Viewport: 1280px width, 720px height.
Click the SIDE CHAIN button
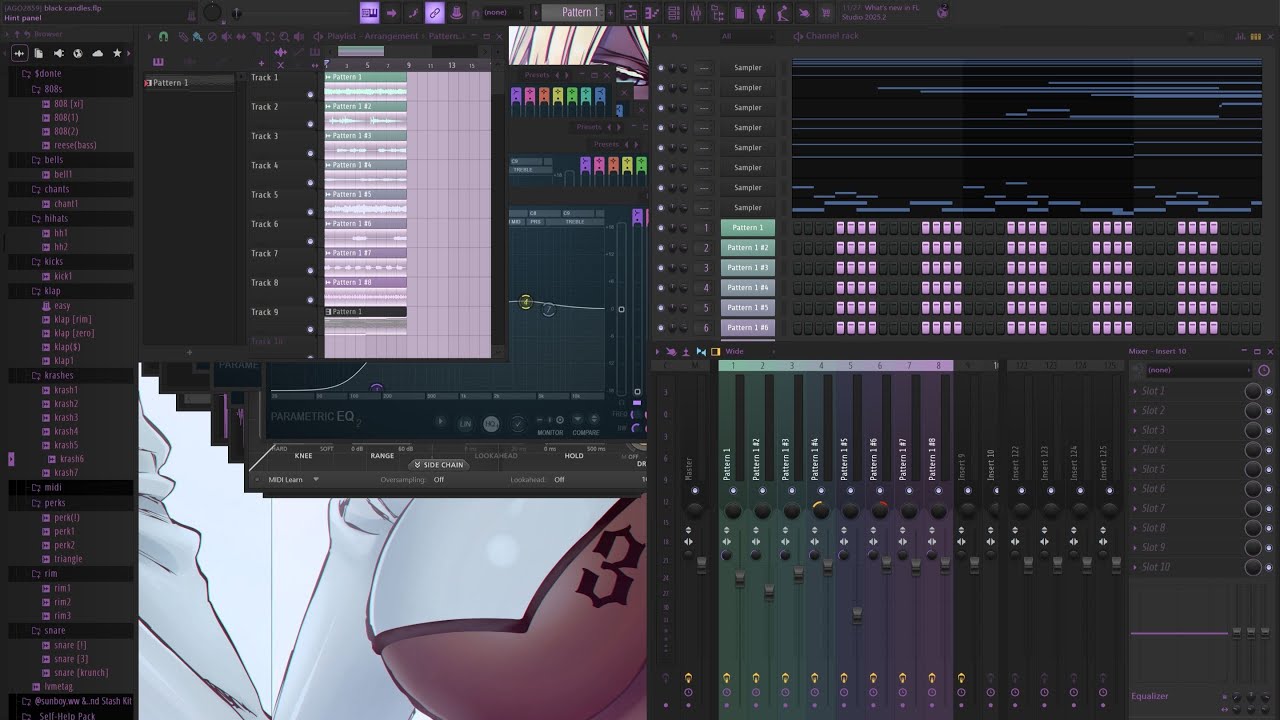pos(440,465)
